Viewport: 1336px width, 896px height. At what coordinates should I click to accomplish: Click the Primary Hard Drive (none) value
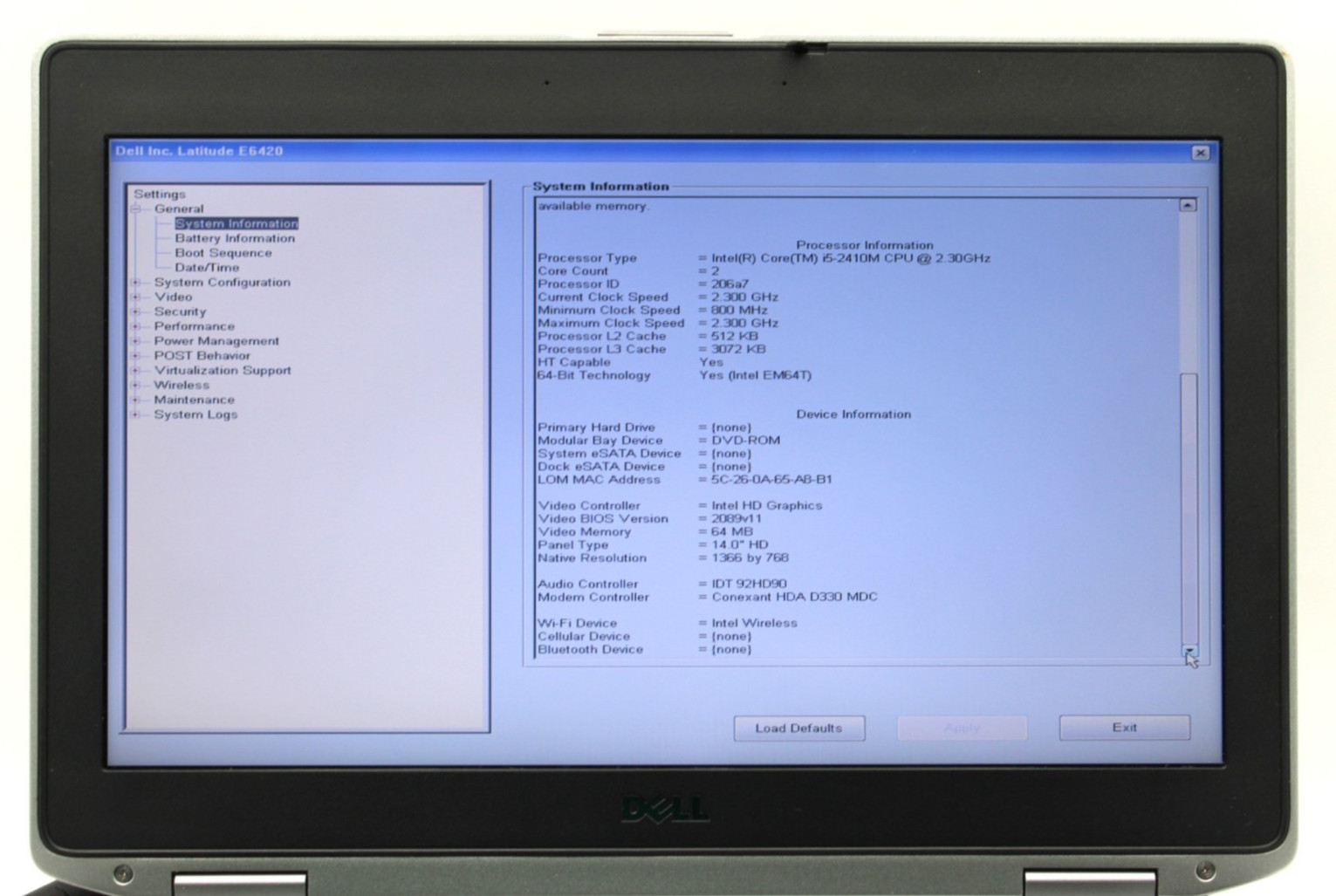(x=730, y=427)
